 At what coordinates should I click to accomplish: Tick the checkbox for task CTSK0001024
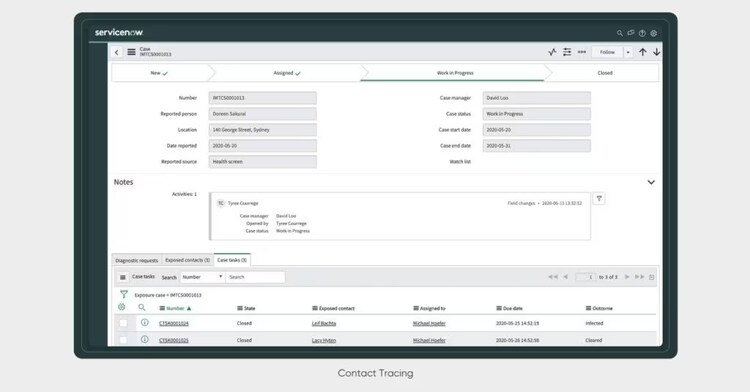point(123,323)
